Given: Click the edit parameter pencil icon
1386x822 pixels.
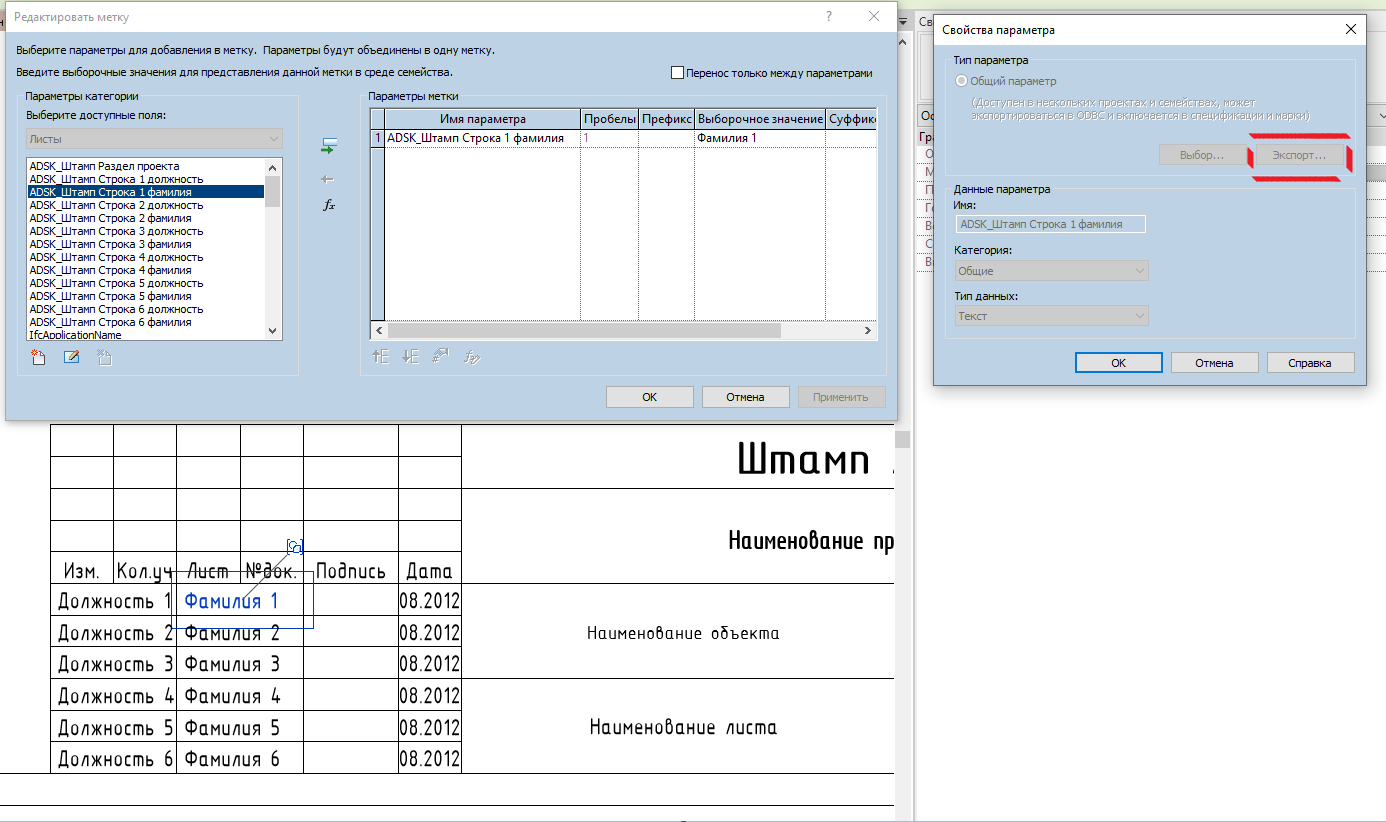Looking at the screenshot, I should click(72, 357).
